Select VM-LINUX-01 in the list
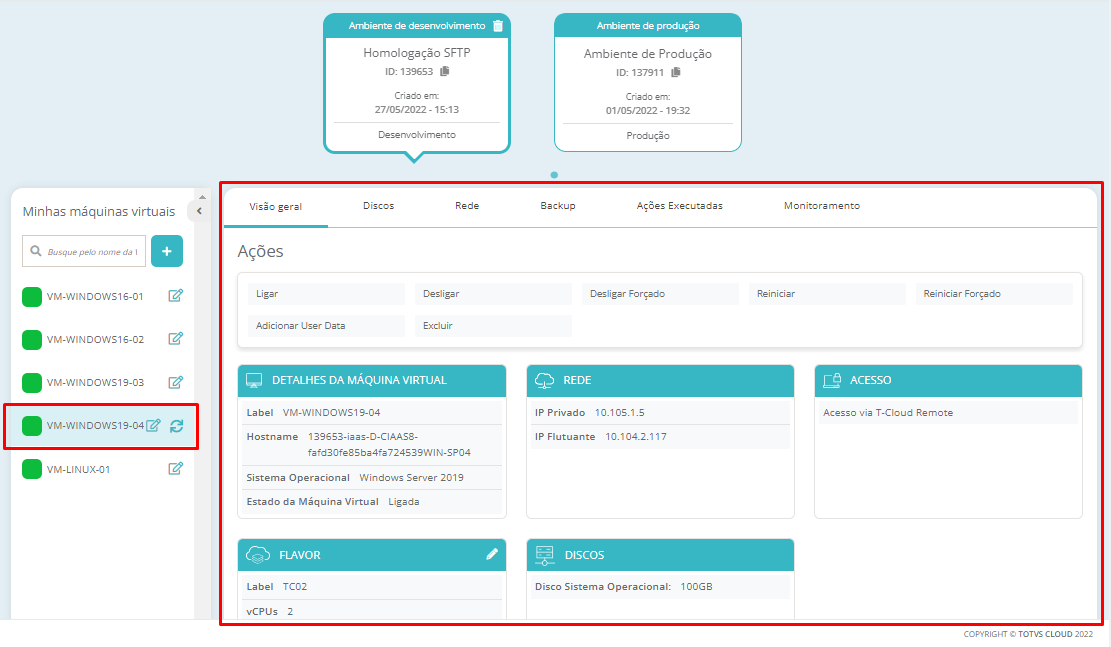Image resolution: width=1111 pixels, height=647 pixels. pos(78,469)
